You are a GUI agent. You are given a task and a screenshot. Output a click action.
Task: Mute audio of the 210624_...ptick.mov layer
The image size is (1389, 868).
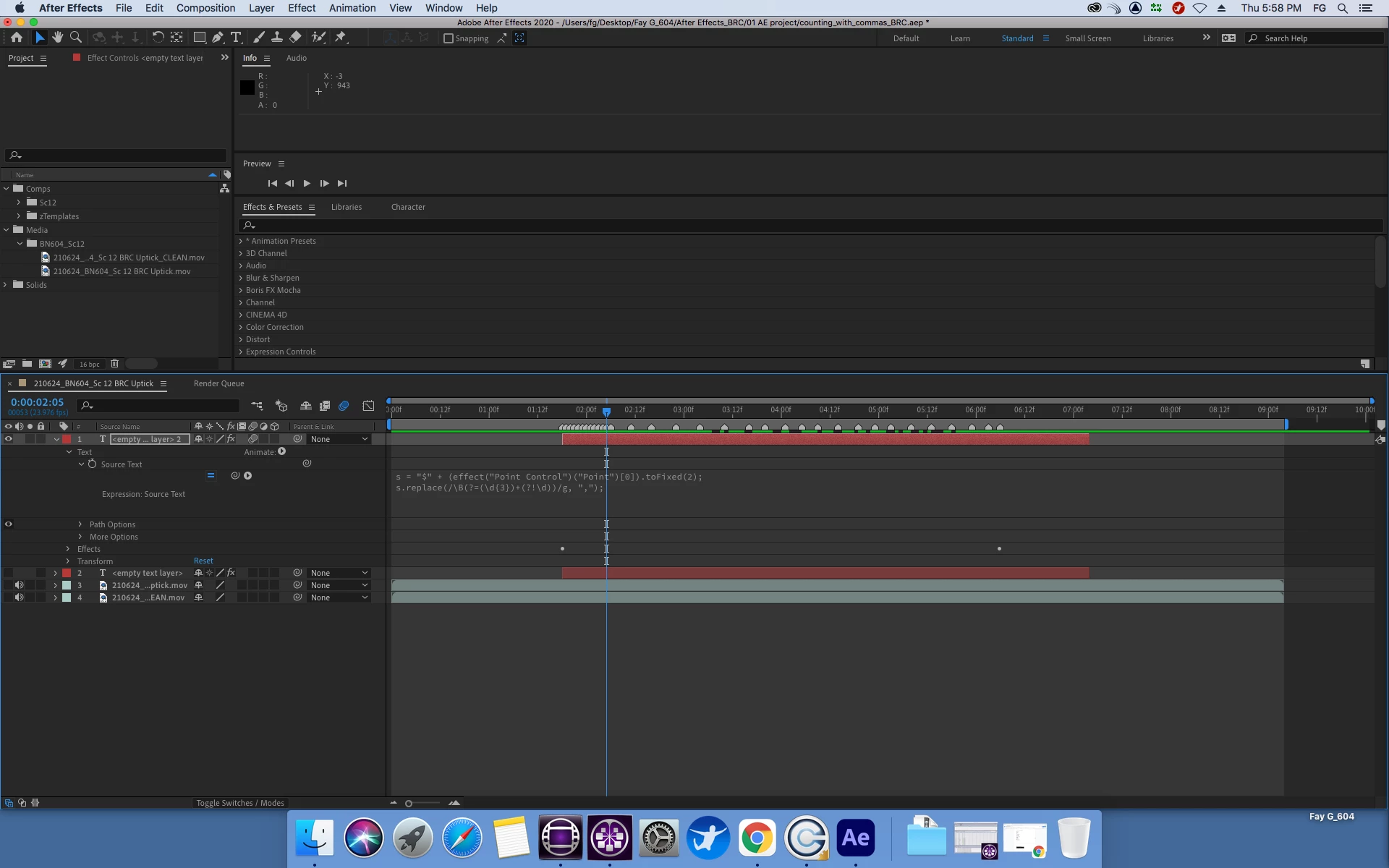pos(20,585)
